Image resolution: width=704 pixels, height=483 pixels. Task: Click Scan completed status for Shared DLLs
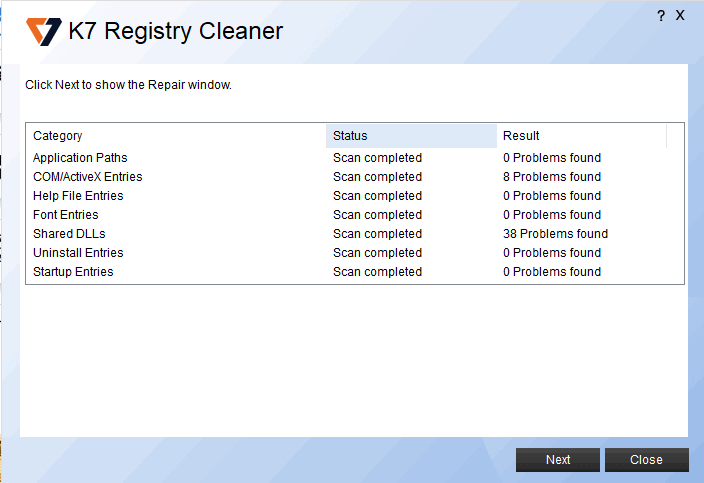click(378, 234)
